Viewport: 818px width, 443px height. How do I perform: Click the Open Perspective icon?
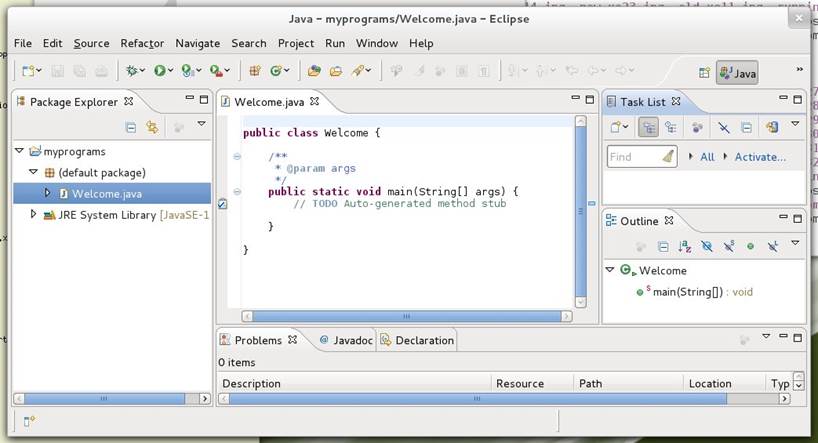[704, 73]
